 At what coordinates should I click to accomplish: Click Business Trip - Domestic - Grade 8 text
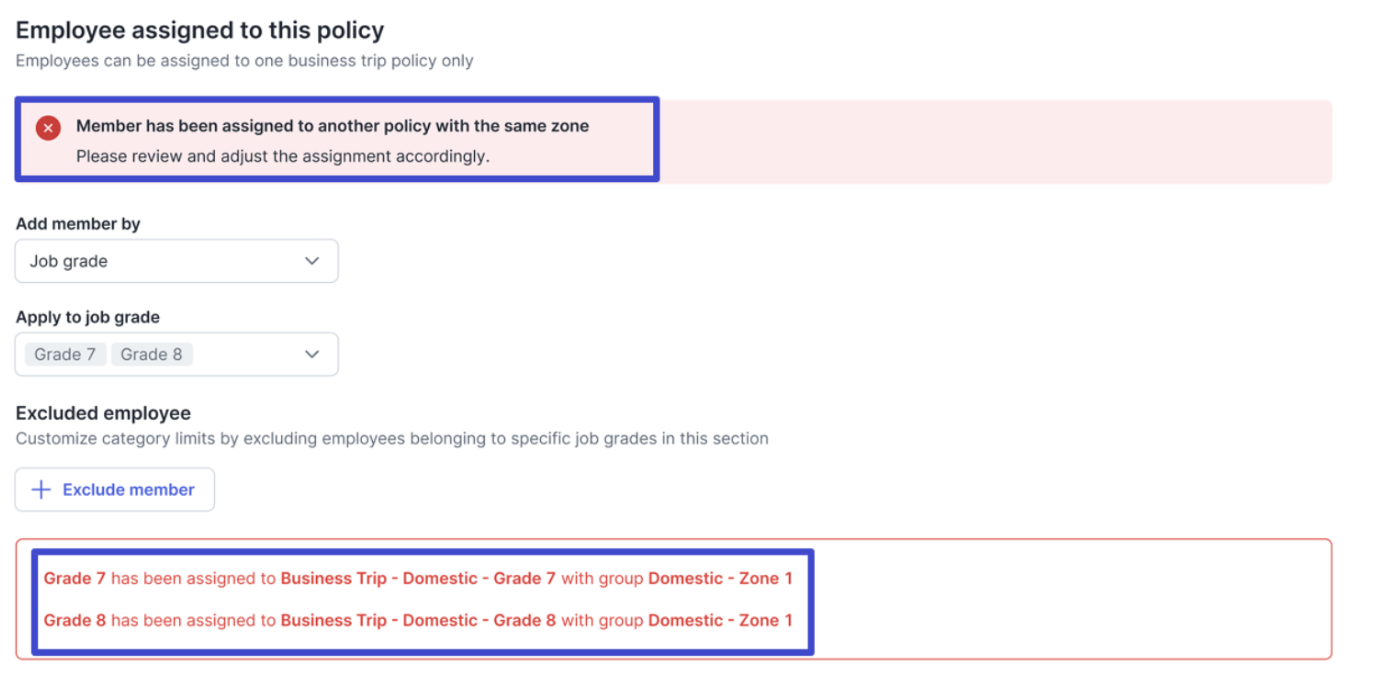tap(418, 620)
